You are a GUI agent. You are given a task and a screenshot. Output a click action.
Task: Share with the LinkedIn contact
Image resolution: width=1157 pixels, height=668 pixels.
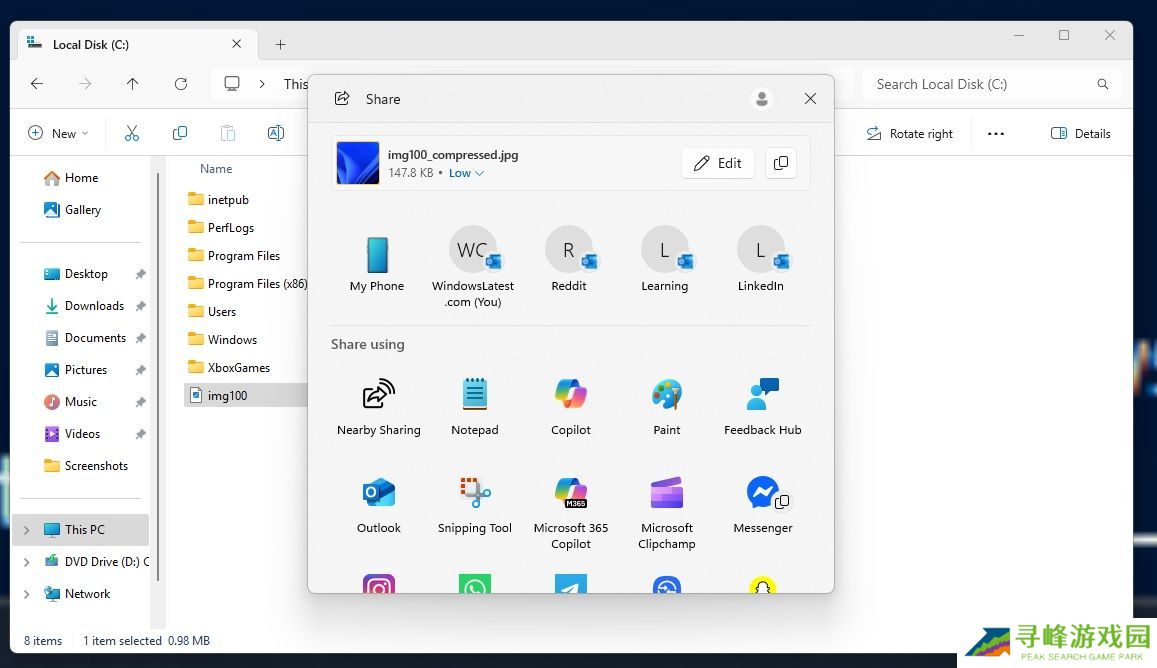(761, 259)
